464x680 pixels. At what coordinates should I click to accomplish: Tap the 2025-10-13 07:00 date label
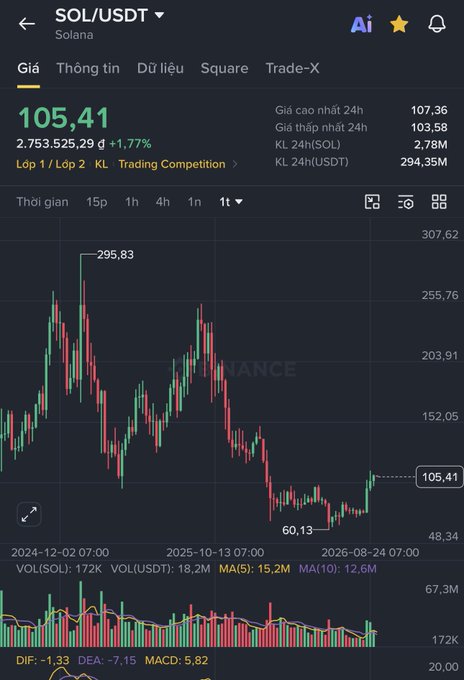click(x=215, y=552)
